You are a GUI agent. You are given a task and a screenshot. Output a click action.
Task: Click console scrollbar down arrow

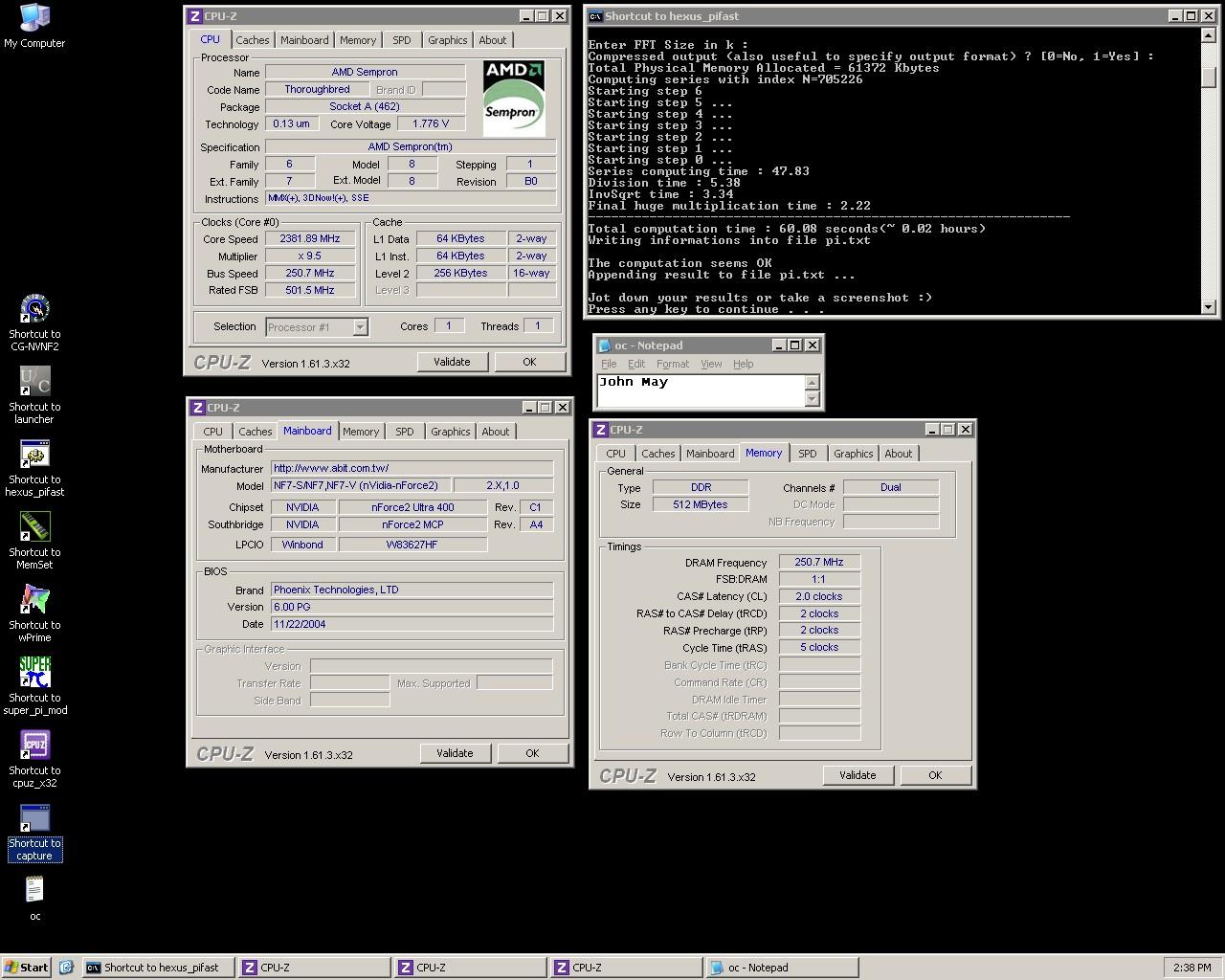(x=1208, y=307)
